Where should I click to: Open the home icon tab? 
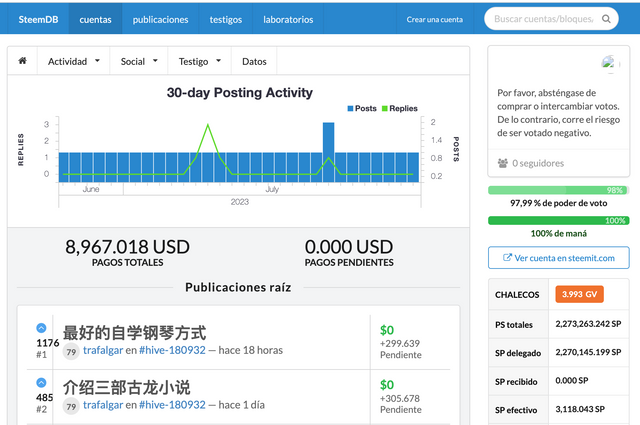pos(22,61)
